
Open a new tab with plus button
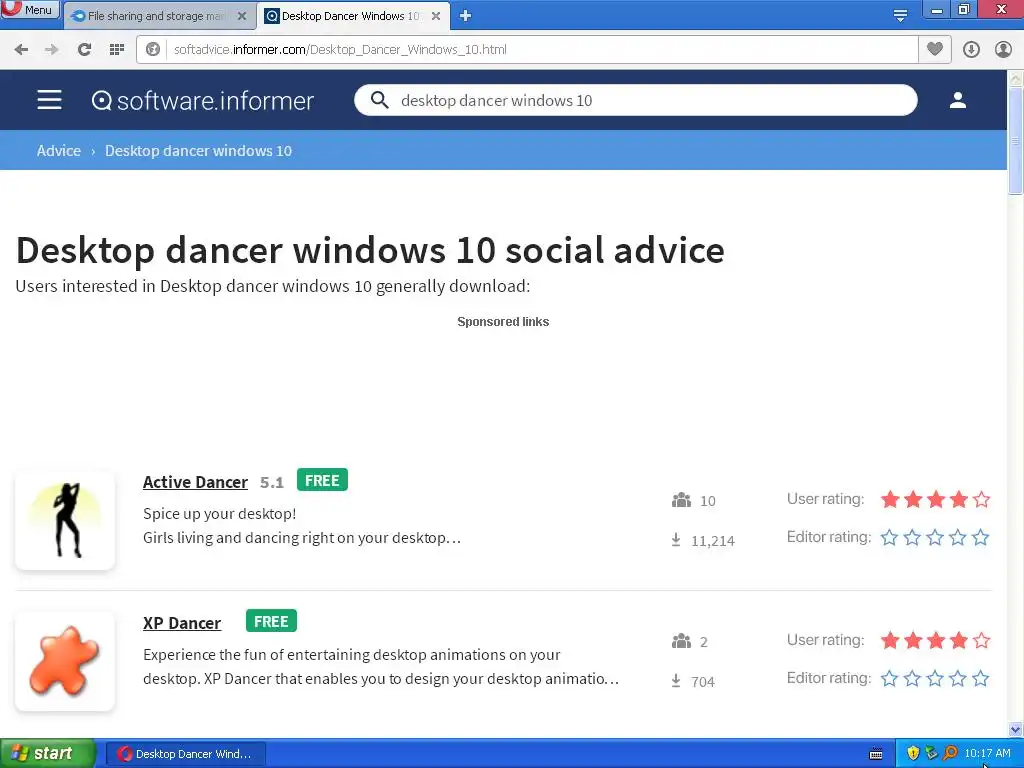coord(465,16)
